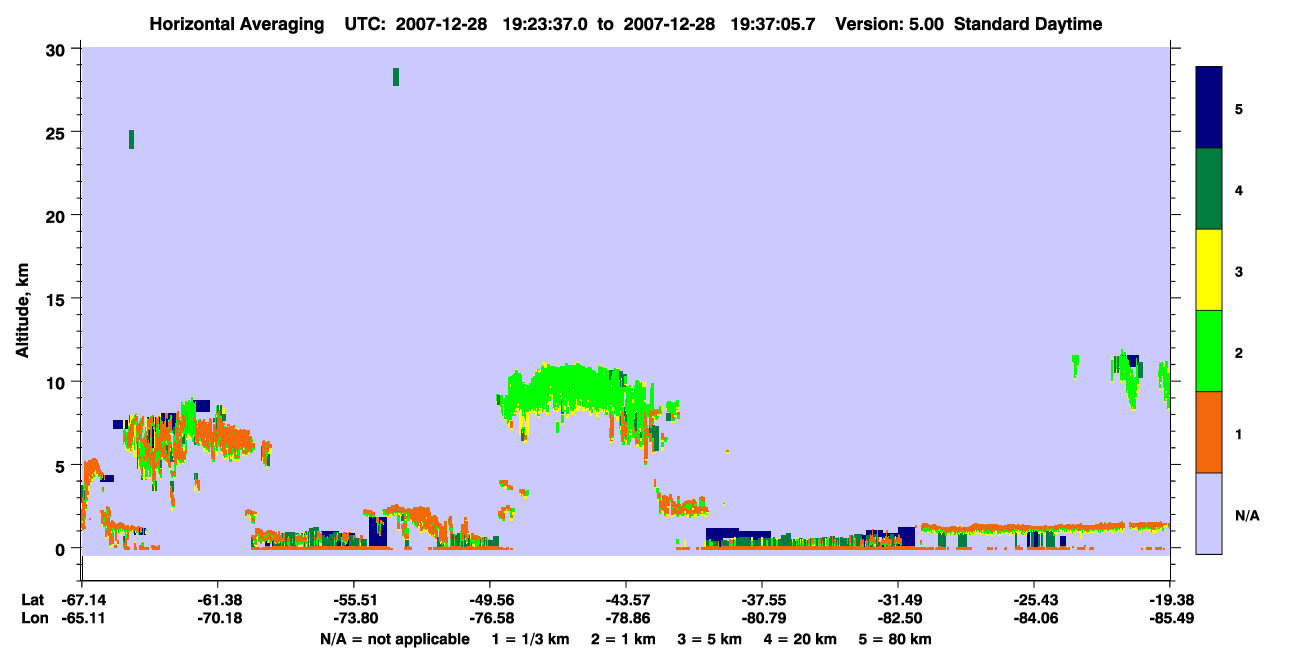
Task: Click the green feature near 28 km altitude
Action: (396, 77)
